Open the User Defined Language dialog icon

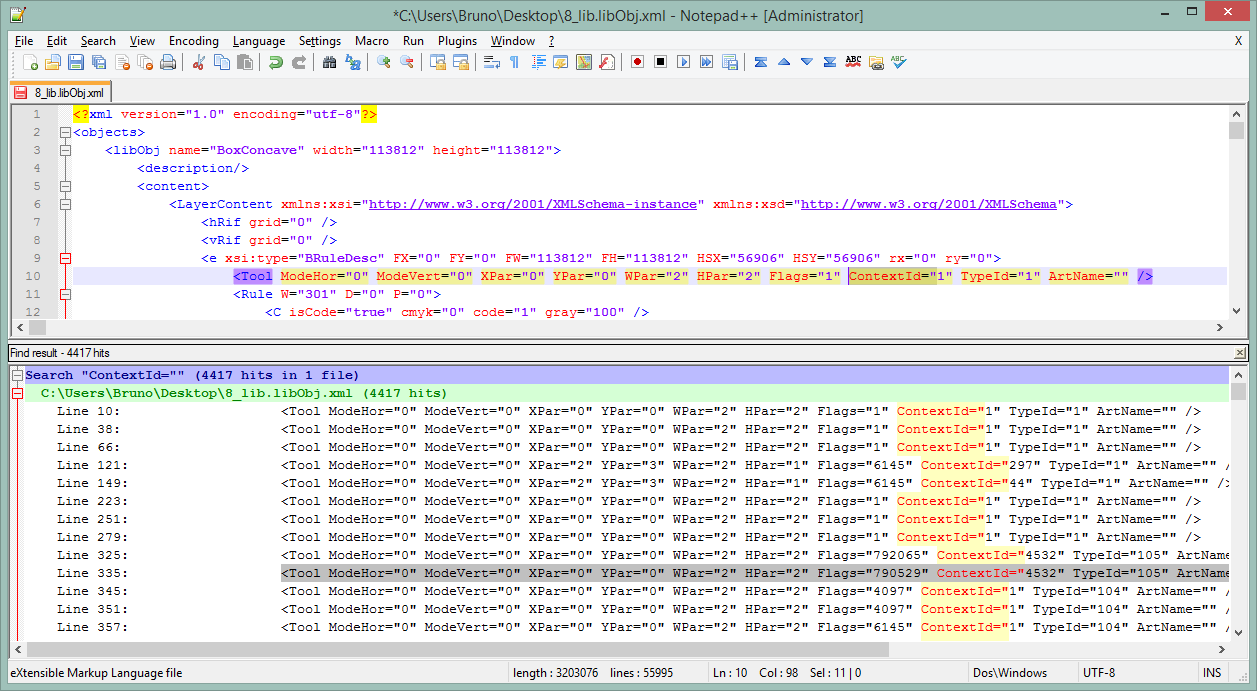[561, 62]
